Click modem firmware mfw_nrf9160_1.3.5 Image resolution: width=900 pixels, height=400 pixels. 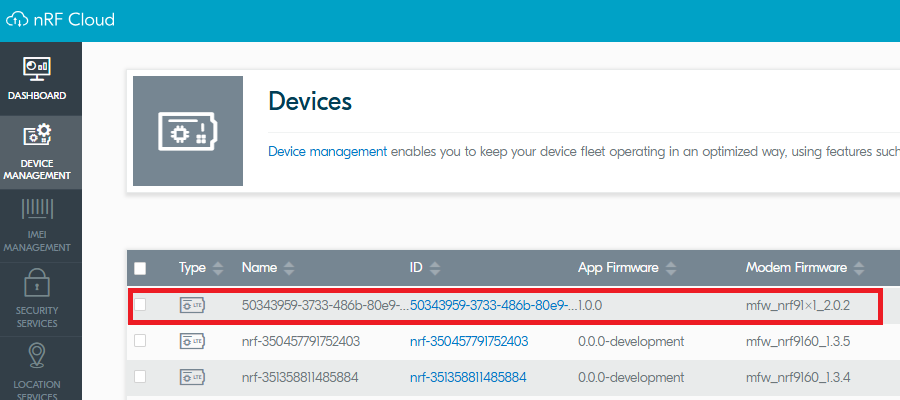point(798,341)
